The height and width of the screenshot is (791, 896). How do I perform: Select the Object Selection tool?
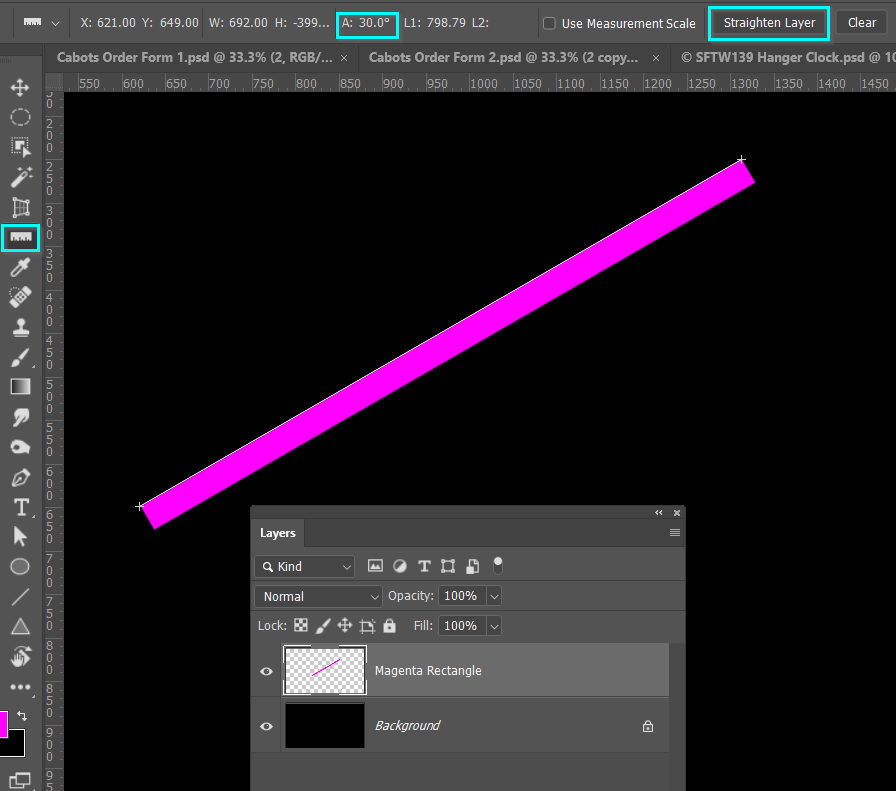coord(20,147)
